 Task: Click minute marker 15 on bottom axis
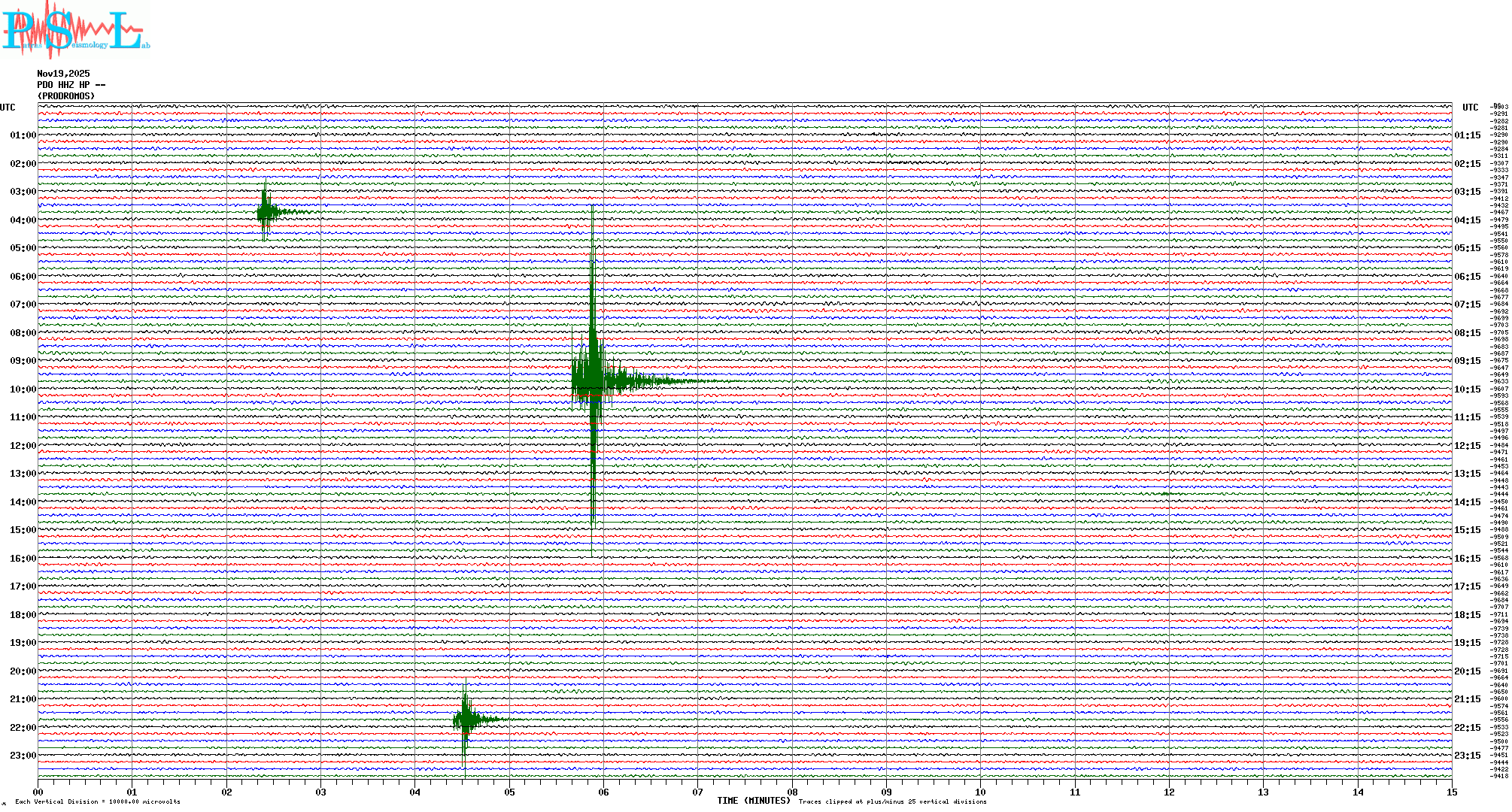(x=1452, y=792)
